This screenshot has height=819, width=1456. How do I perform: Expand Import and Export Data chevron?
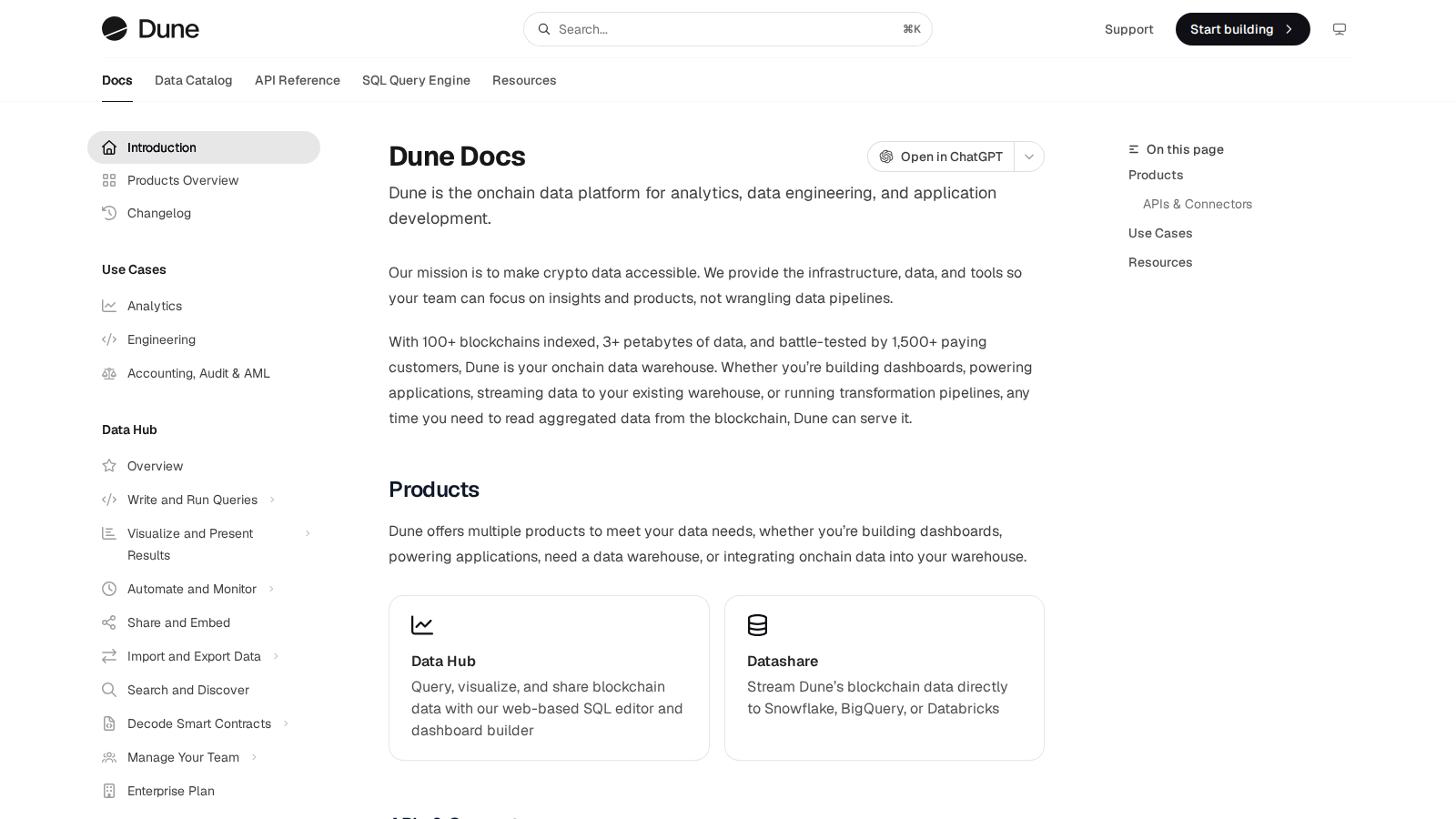[276, 656]
